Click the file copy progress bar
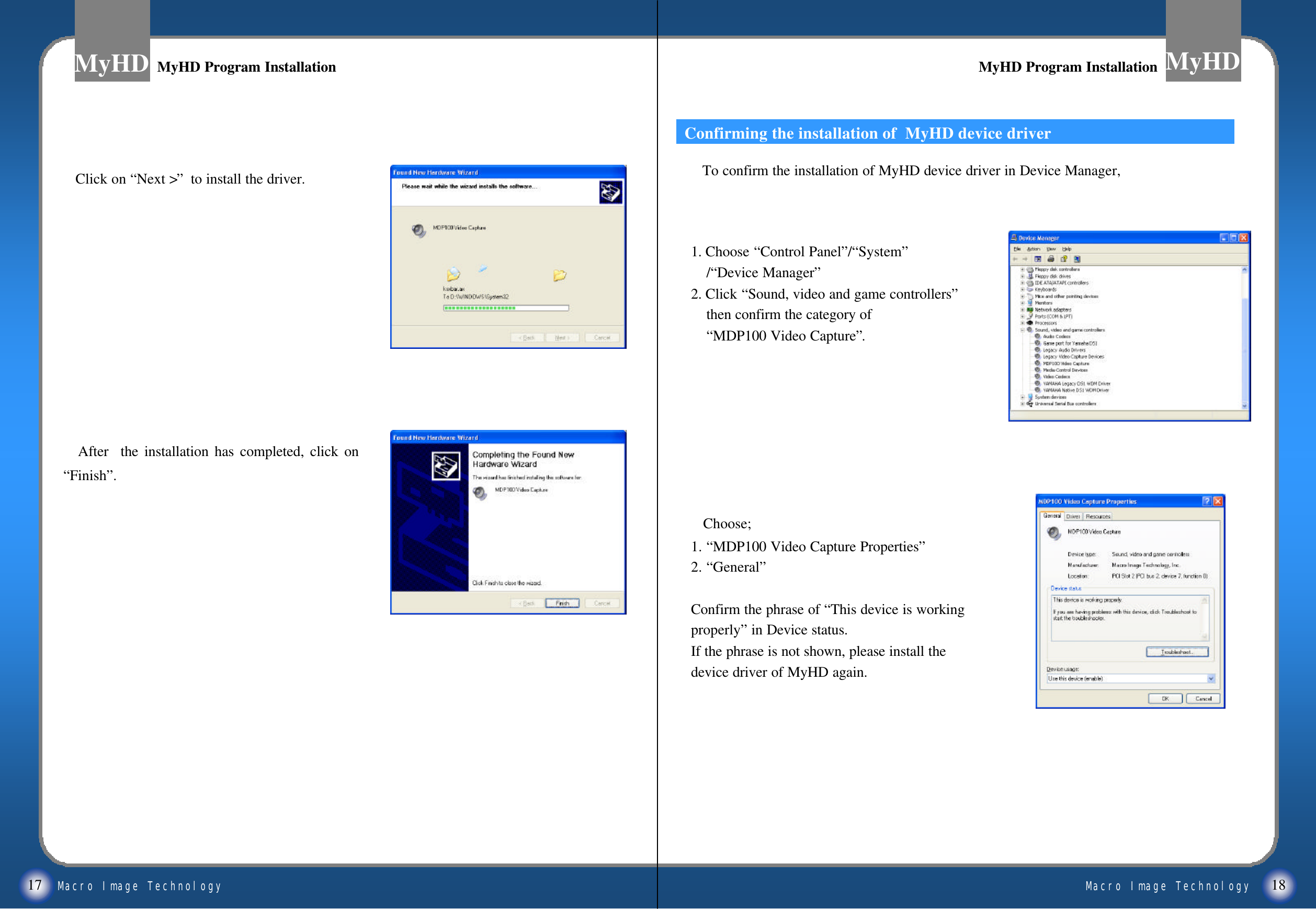 coord(506,308)
